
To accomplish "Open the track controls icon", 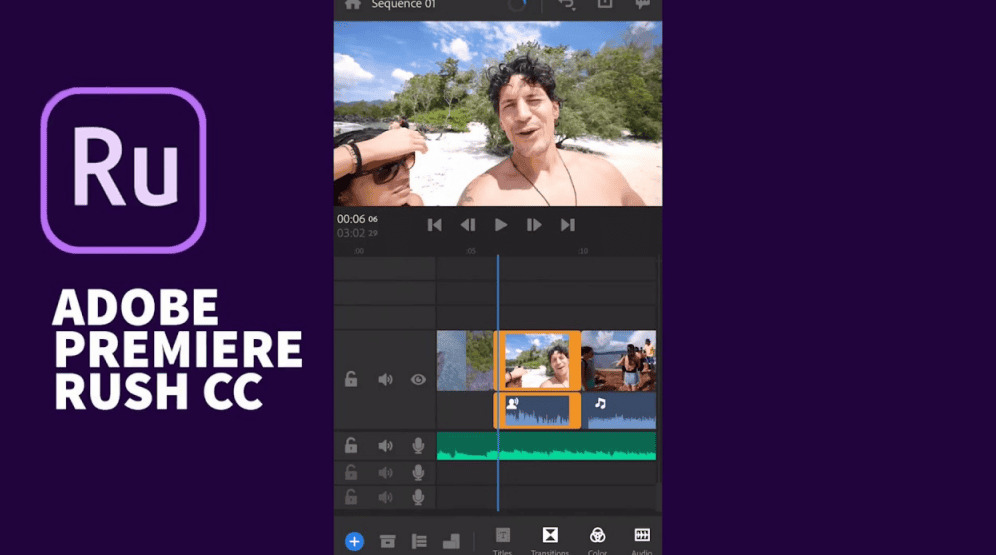I will coord(419,541).
